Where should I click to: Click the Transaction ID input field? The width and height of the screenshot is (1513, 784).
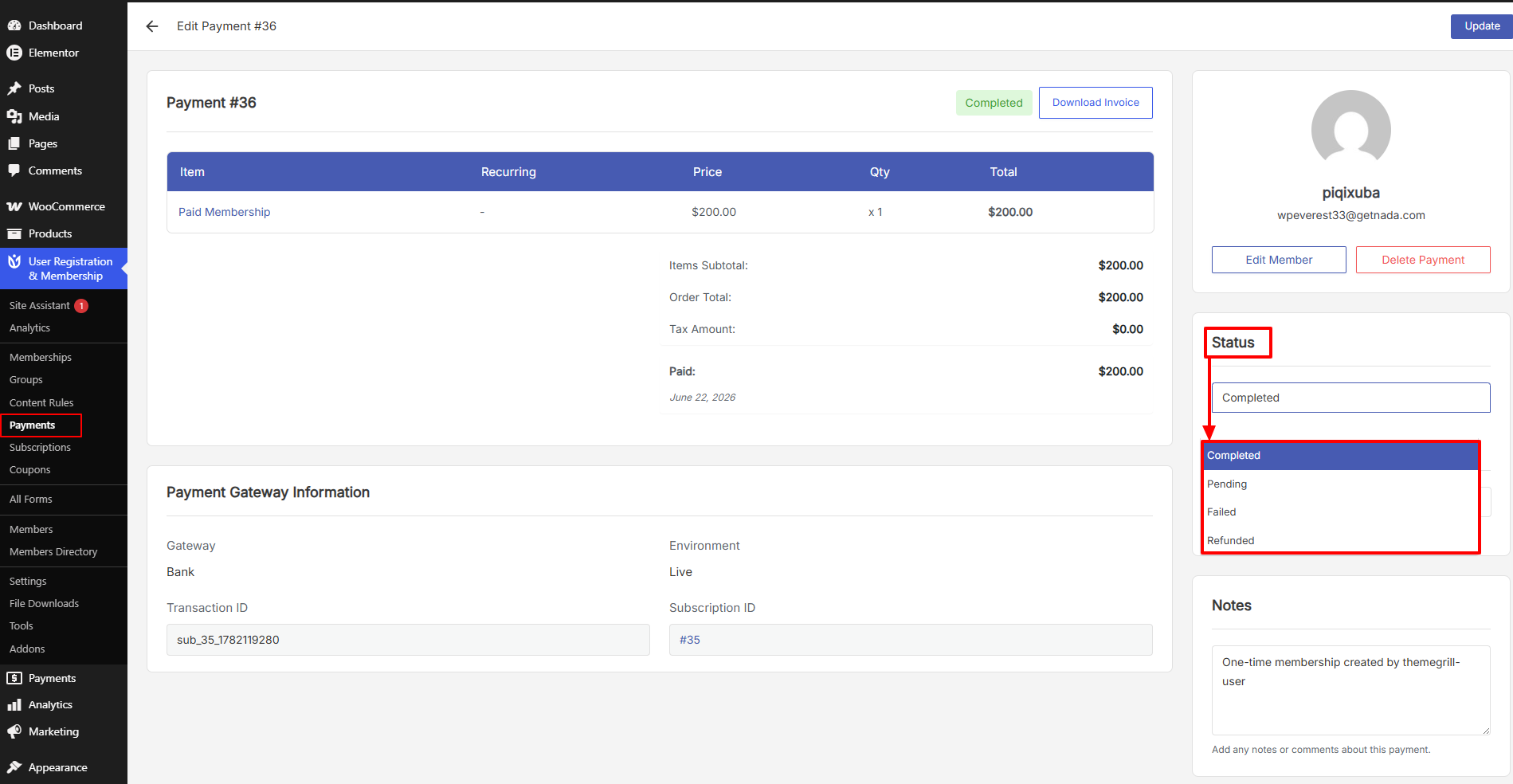408,640
